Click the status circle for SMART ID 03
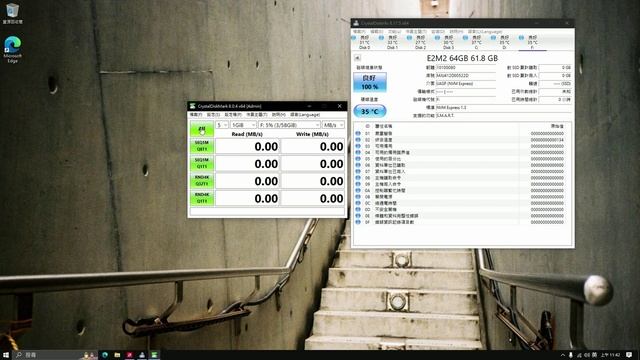This screenshot has width=640, height=360. [x=358, y=146]
